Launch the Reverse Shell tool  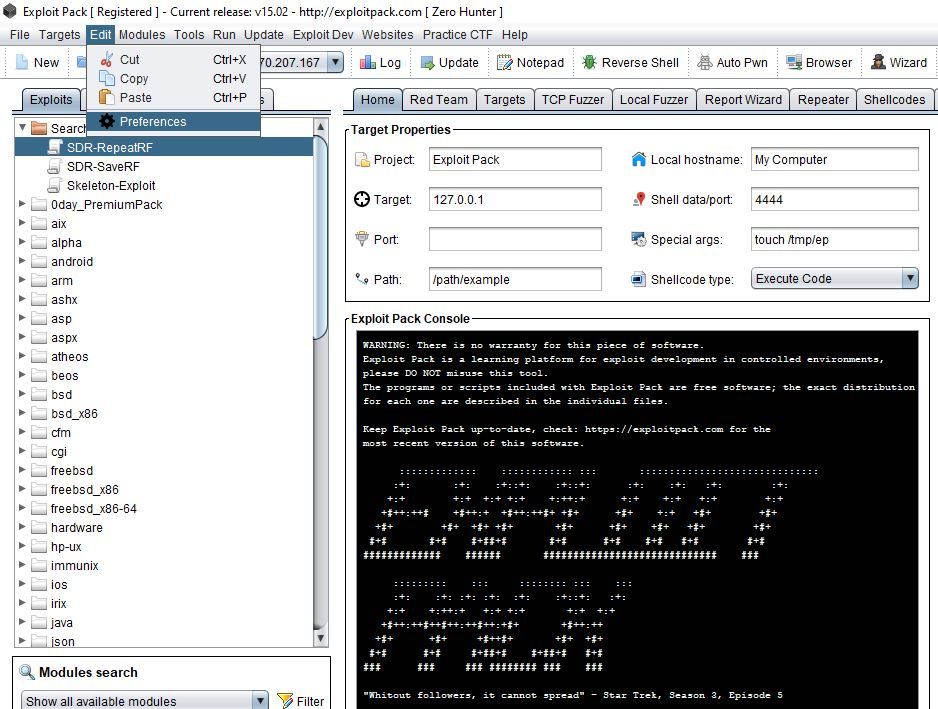point(630,63)
